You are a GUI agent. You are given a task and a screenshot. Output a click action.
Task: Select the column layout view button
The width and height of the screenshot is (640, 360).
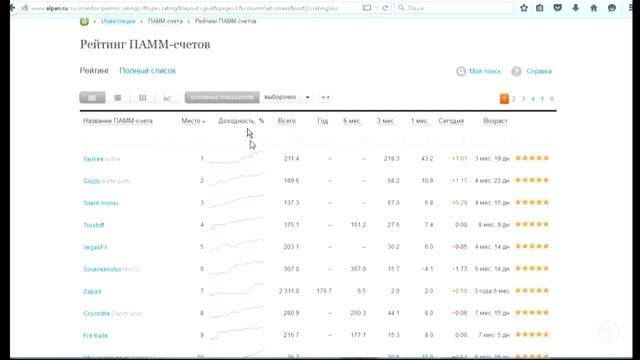click(142, 98)
